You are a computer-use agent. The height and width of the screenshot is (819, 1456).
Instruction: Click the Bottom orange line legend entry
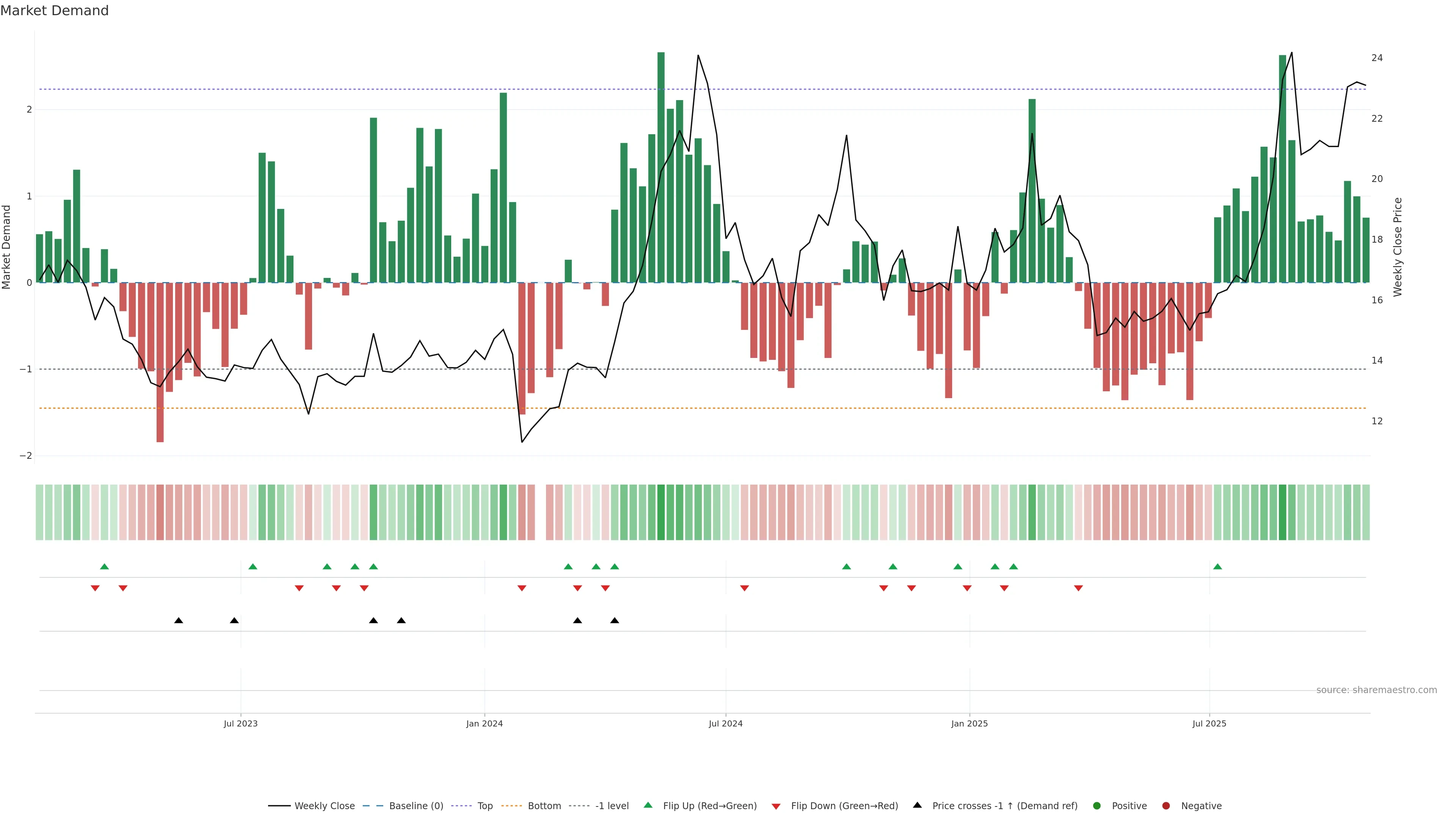point(544,806)
